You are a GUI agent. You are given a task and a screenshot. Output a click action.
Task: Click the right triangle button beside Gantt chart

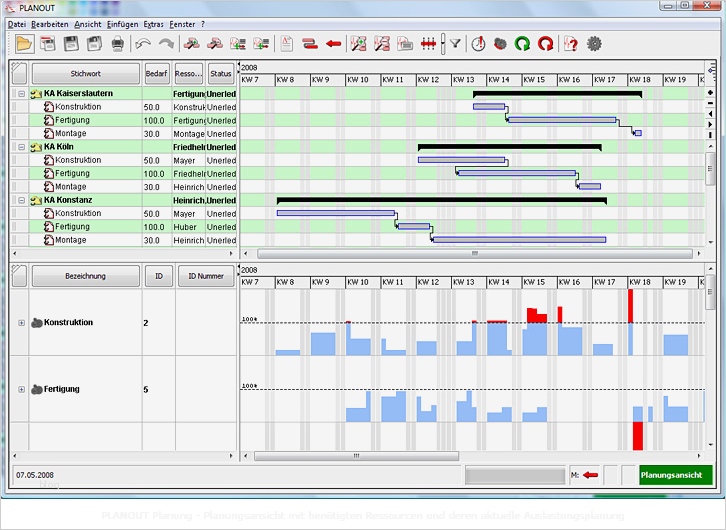711,125
